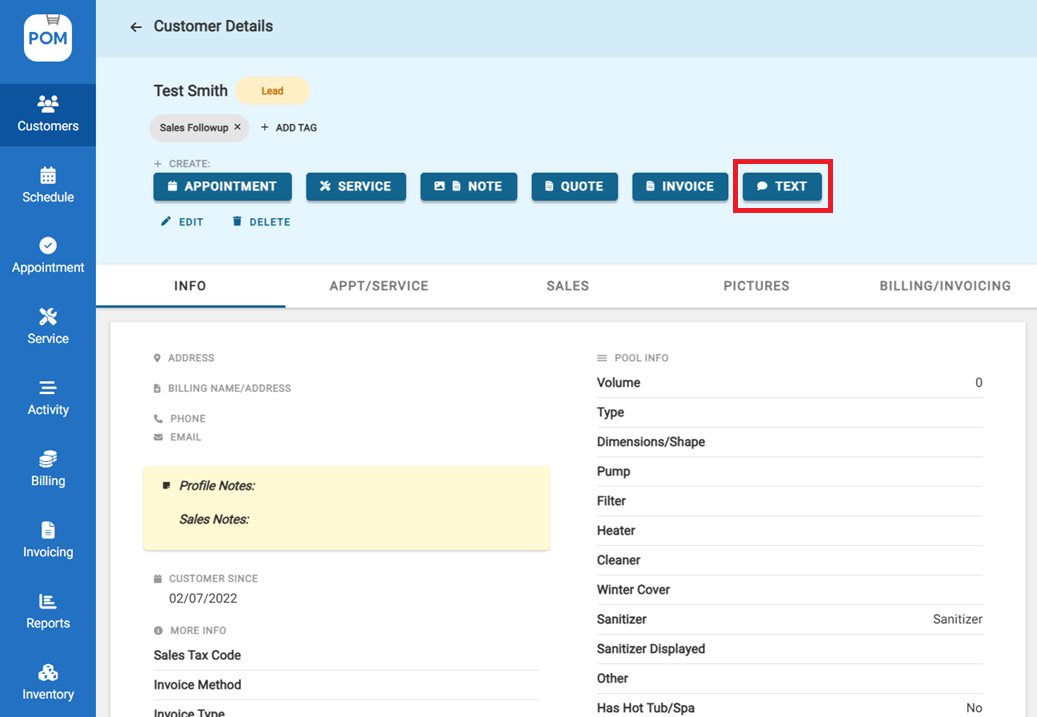
Task: Remove the Sales Followup tag
Action: 237,127
